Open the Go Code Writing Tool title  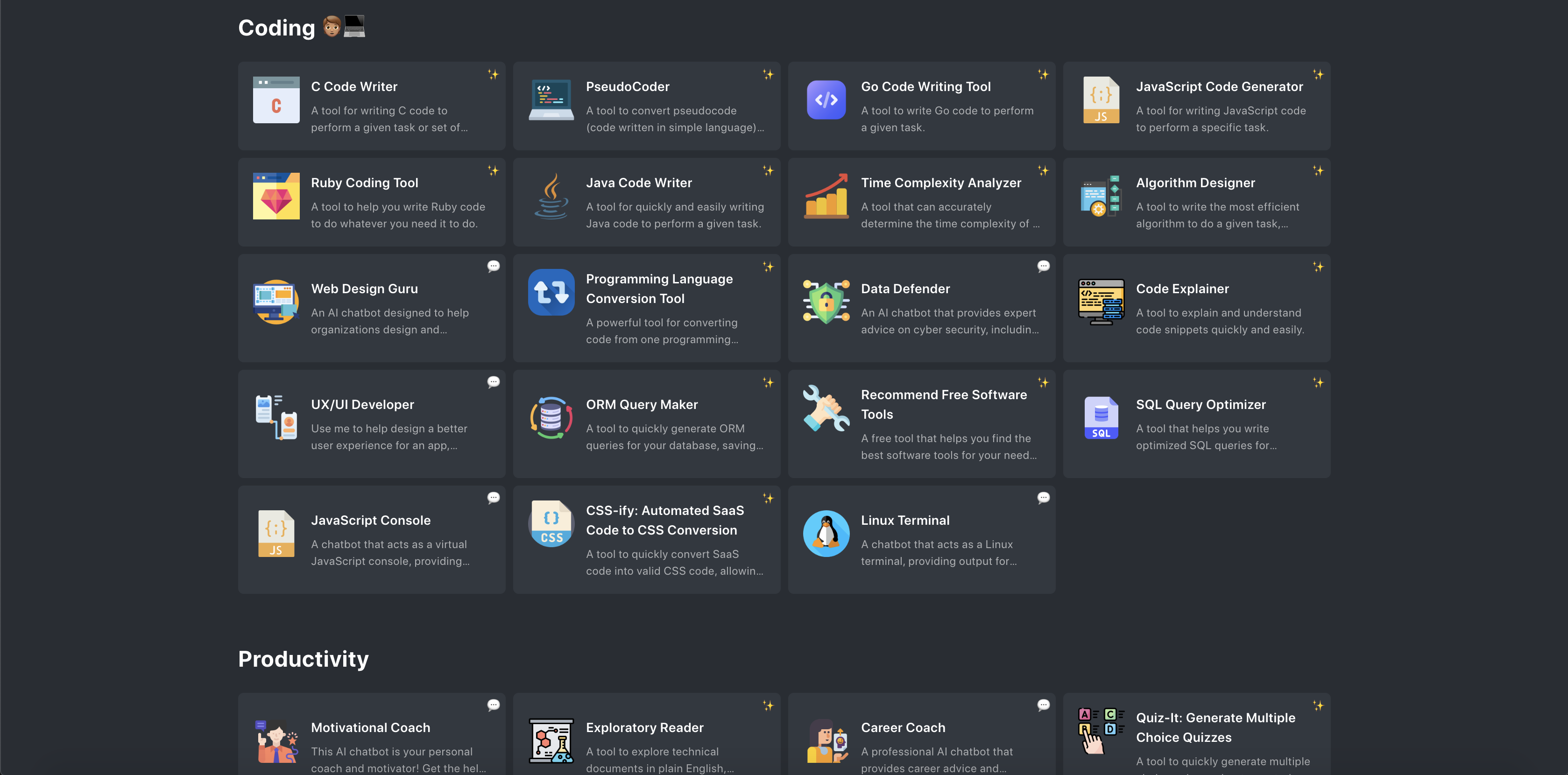[x=925, y=86]
